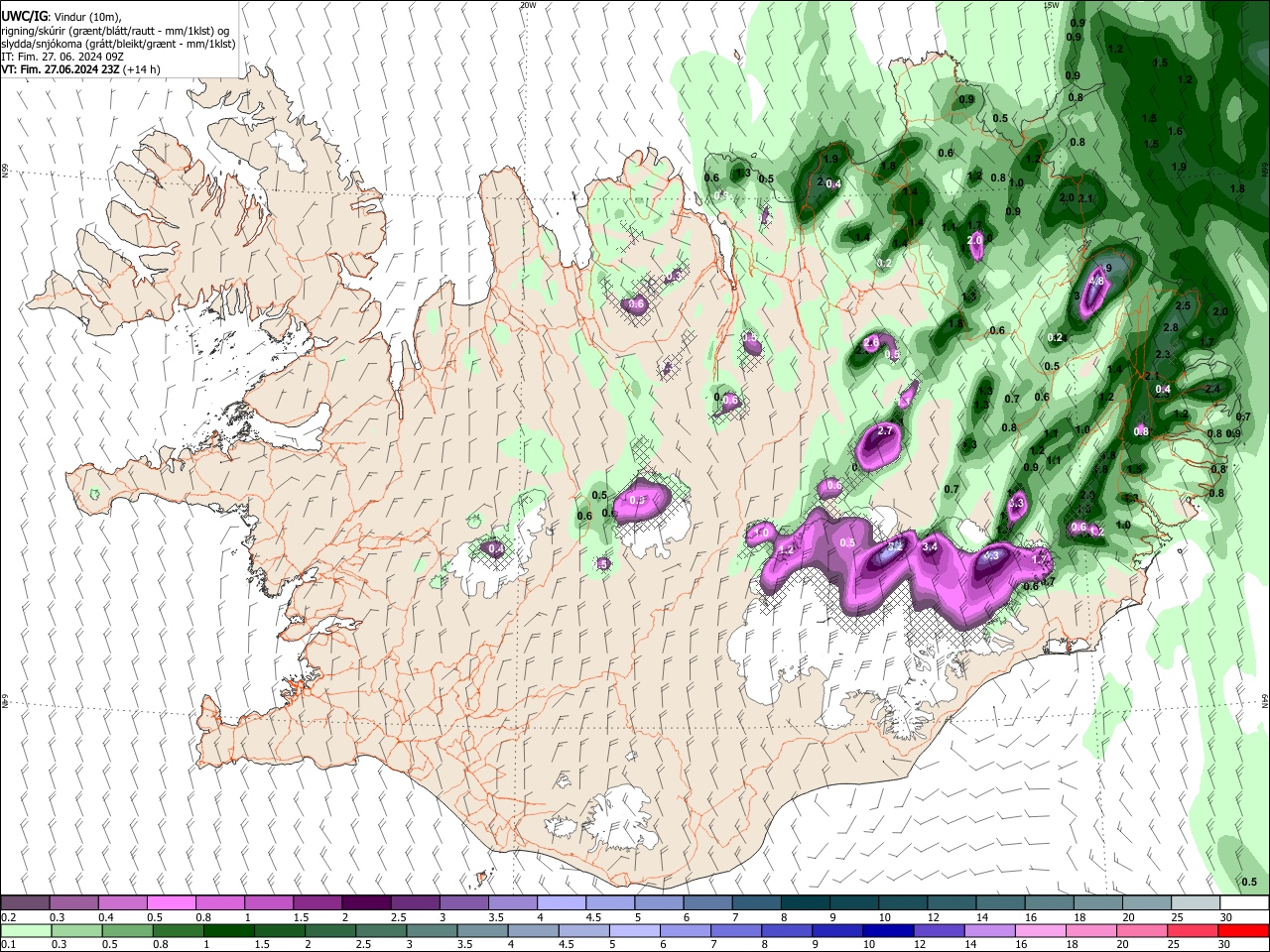Select the white 30+ swatch in upper legend row
This screenshot has width=1270, height=952.
[x=1242, y=903]
